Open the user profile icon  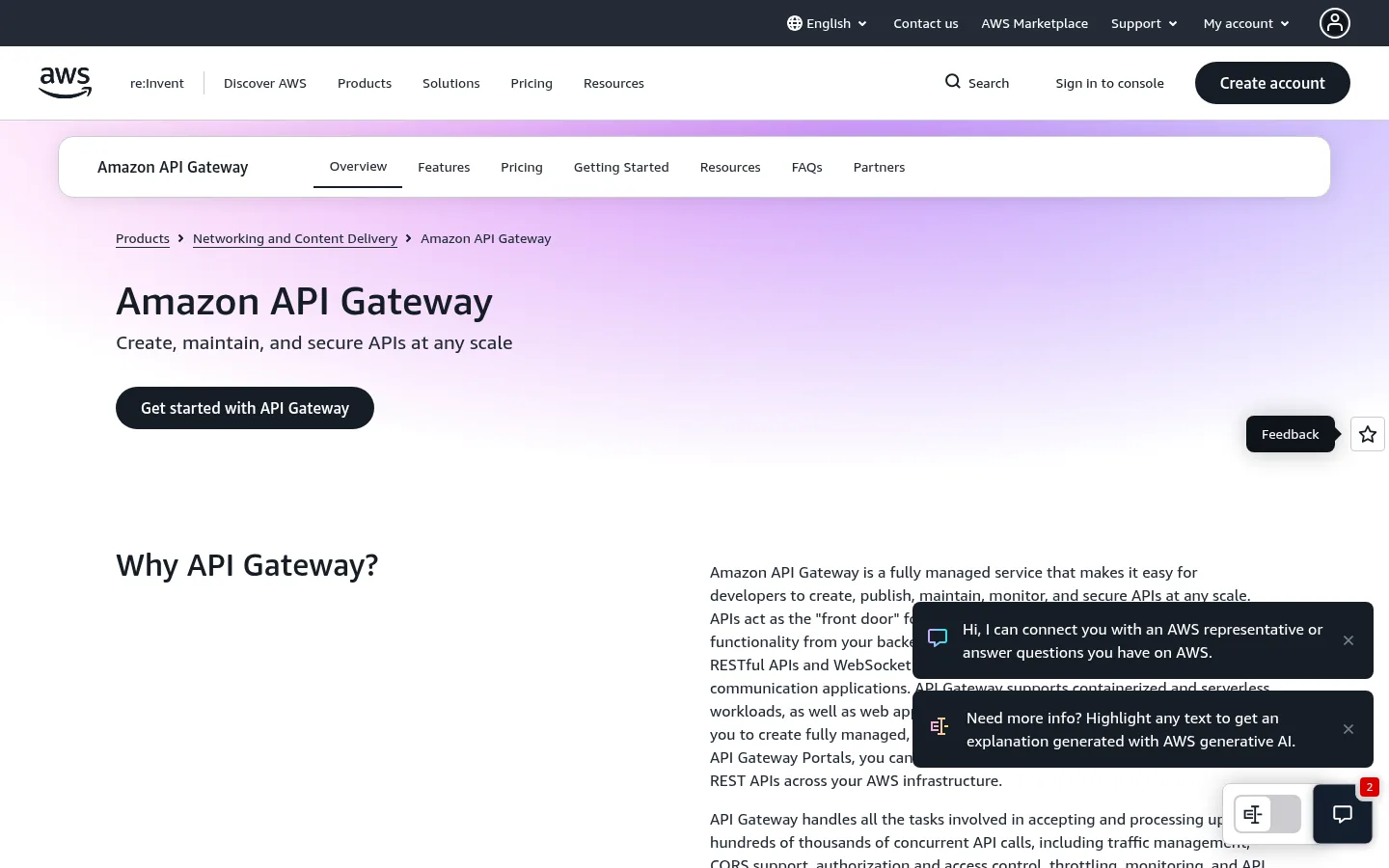(x=1335, y=23)
